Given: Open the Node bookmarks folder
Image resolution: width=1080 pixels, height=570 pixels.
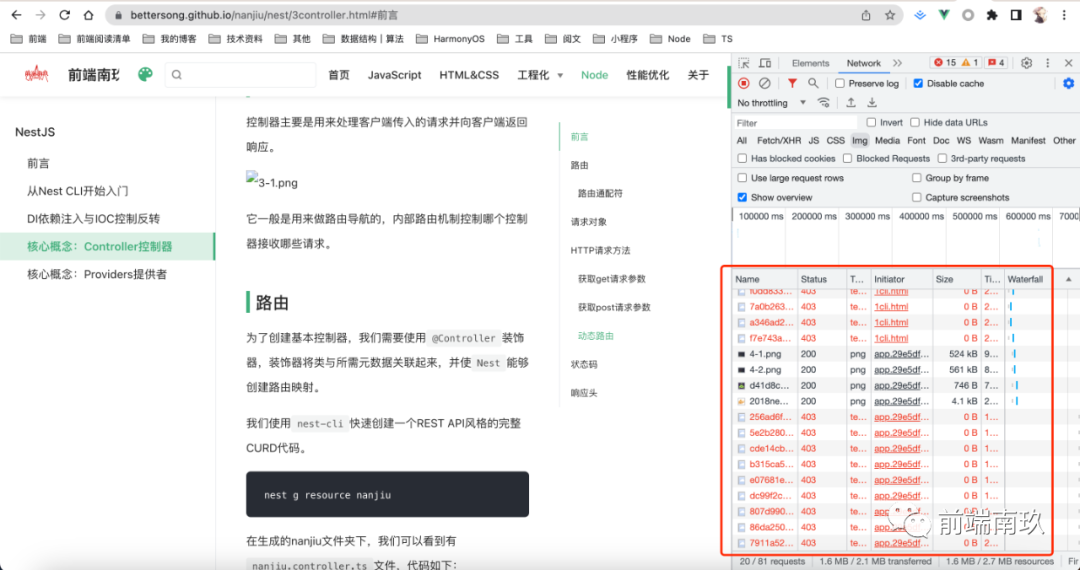Looking at the screenshot, I should pyautogui.click(x=670, y=39).
